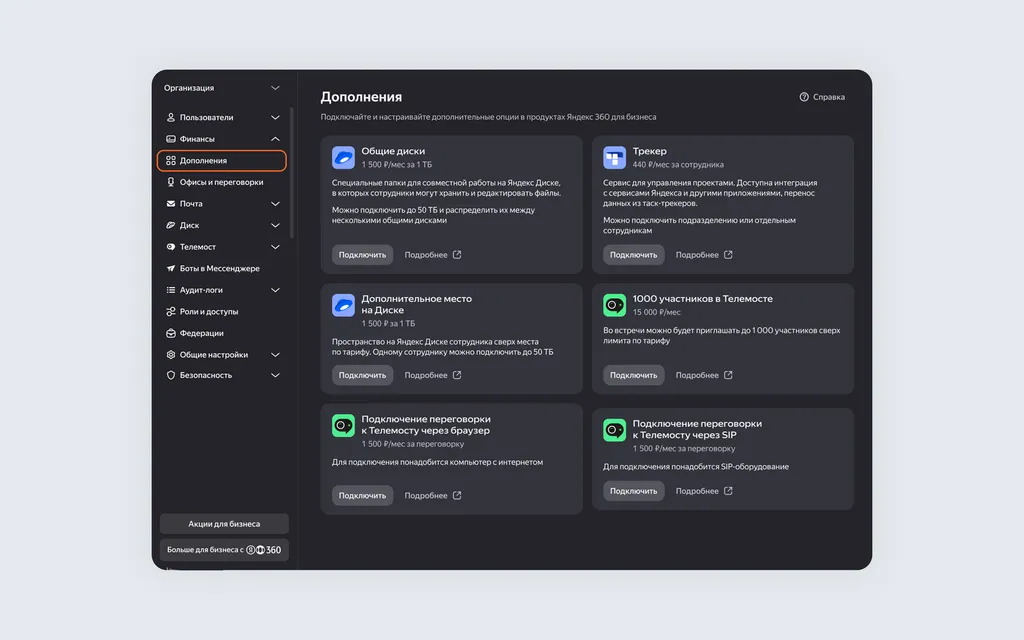The image size is (1024, 640).
Task: Click external-link icon in 1000 участников card
Action: click(x=728, y=375)
